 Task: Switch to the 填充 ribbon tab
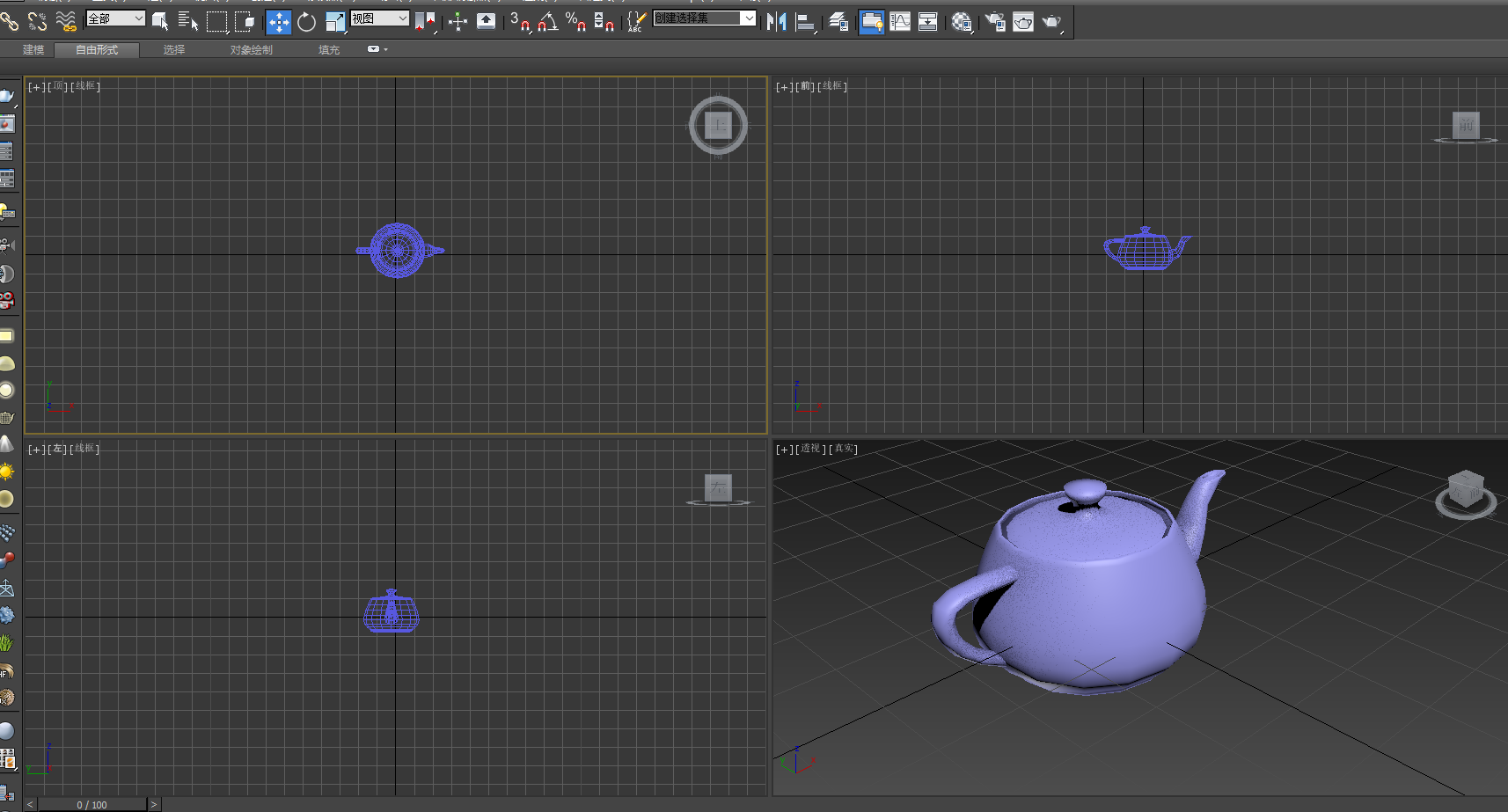point(329,50)
